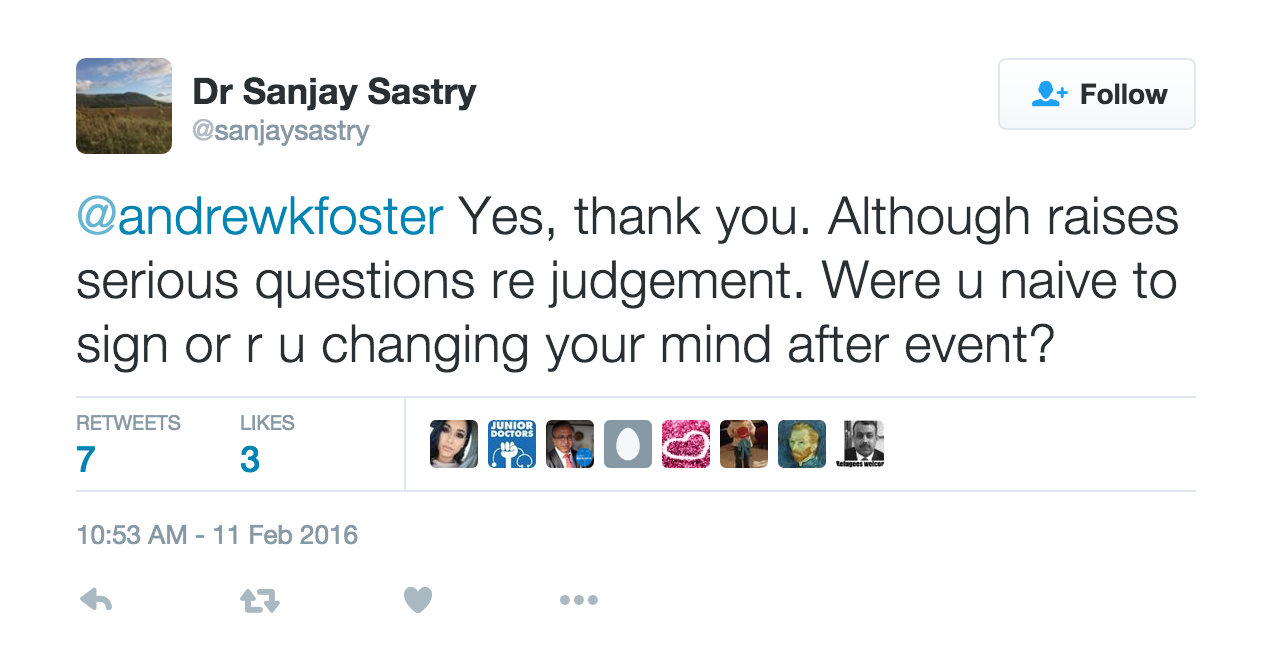The width and height of the screenshot is (1272, 658).
Task: Click the man in suit avatar
Action: 570,444
